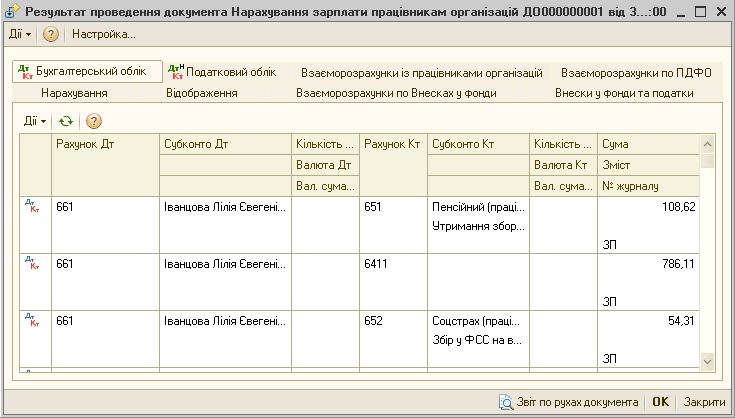Click the Субконто Дт column header
This screenshot has width=735, height=418.
click(x=225, y=144)
